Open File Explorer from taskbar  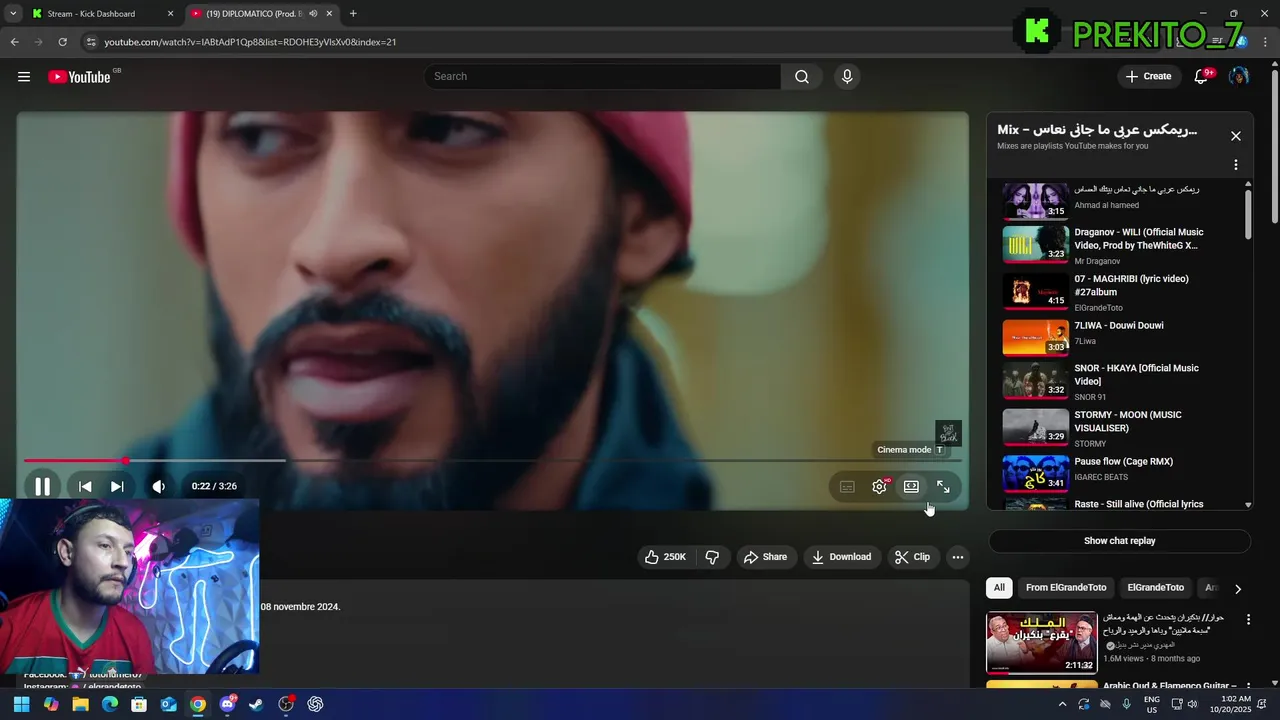pos(80,704)
